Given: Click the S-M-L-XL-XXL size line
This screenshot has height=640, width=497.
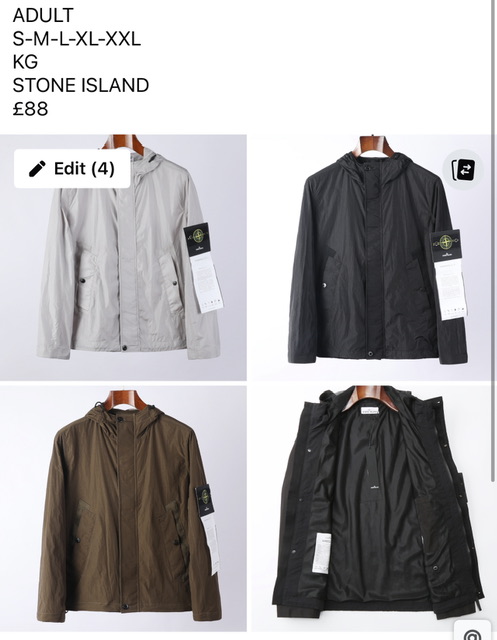Looking at the screenshot, I should pyautogui.click(x=77, y=39).
